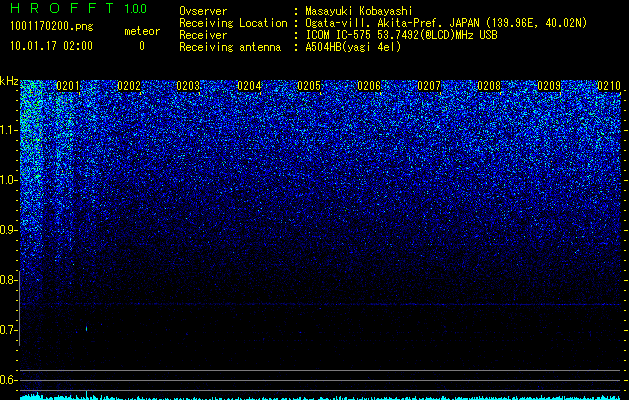The height and width of the screenshot is (400, 629).
Task: Click time marker 0204
Action: point(249,86)
